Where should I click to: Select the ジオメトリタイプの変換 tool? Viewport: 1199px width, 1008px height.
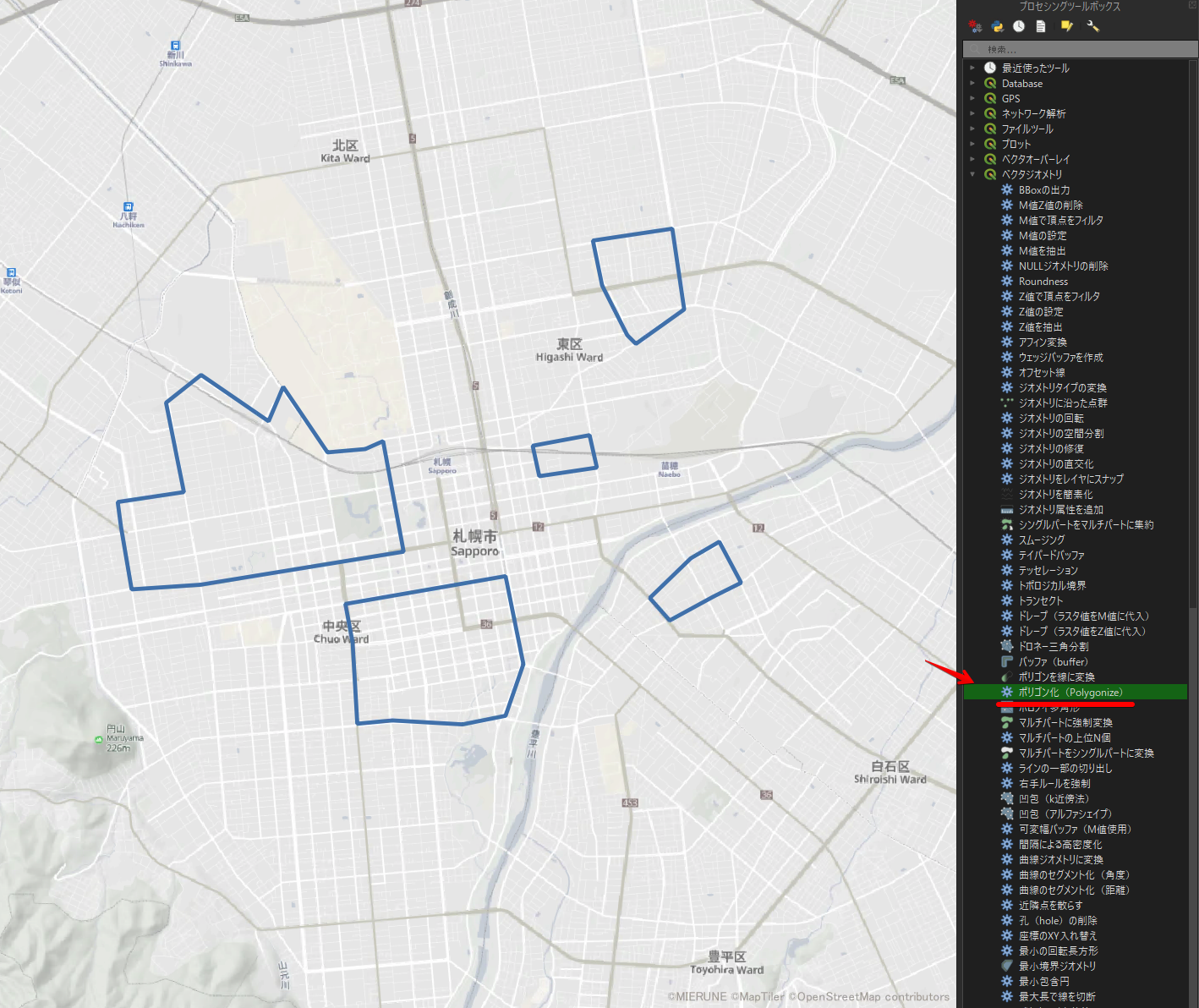pos(1063,388)
